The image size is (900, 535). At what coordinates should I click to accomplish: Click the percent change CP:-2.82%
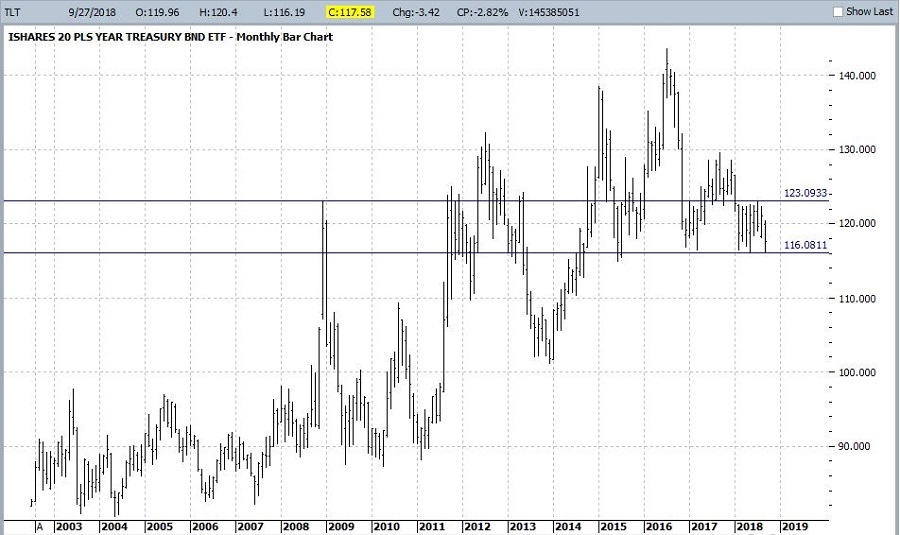(483, 12)
